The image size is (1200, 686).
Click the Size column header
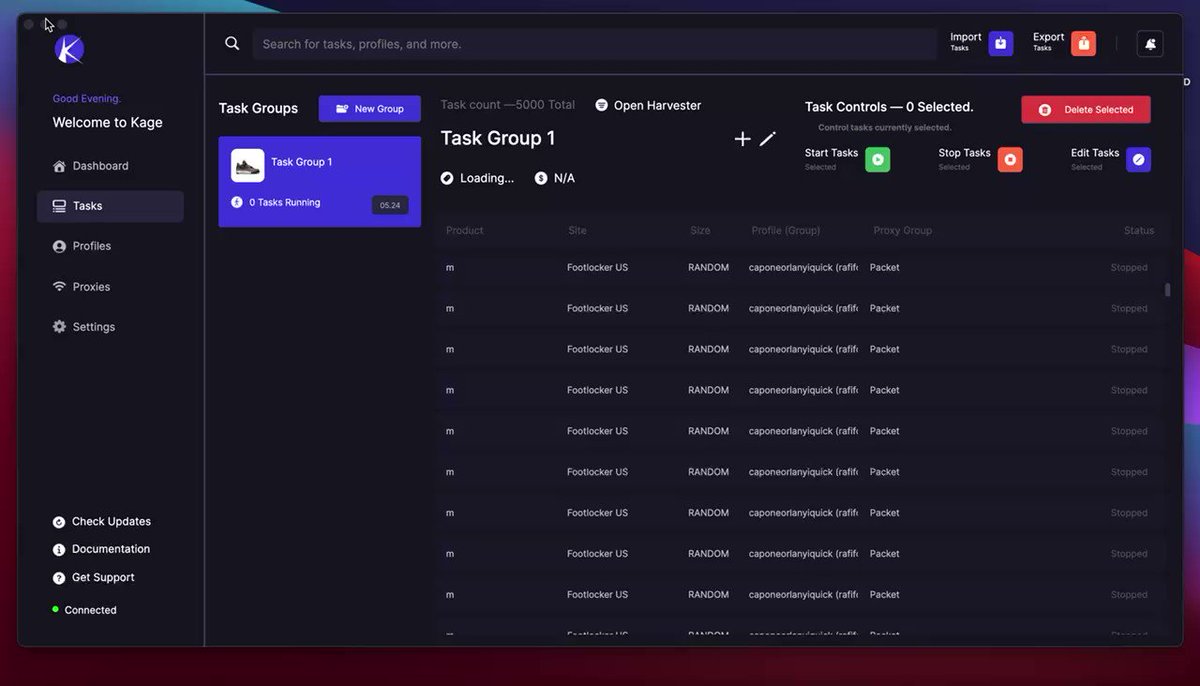point(700,231)
